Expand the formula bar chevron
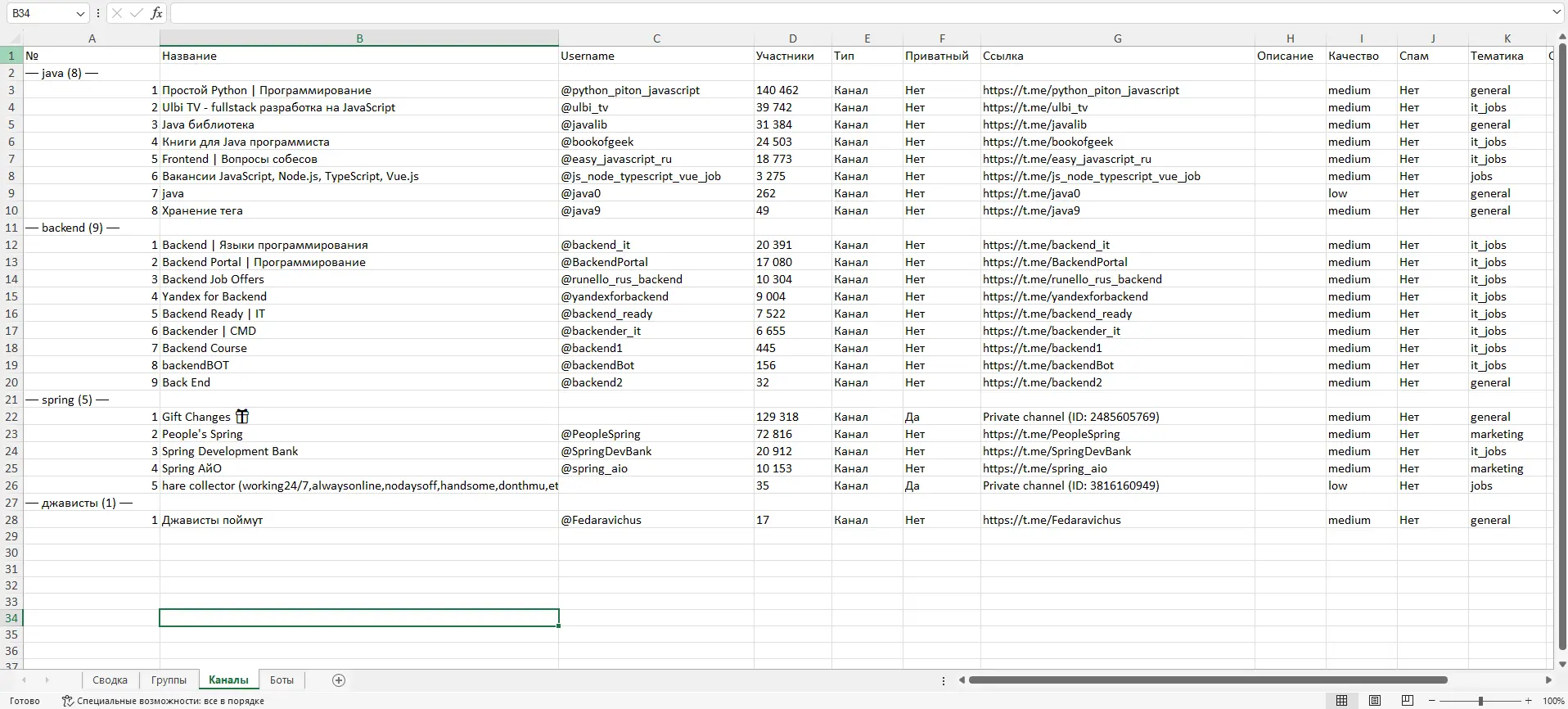The height and width of the screenshot is (709, 1568). [1557, 12]
